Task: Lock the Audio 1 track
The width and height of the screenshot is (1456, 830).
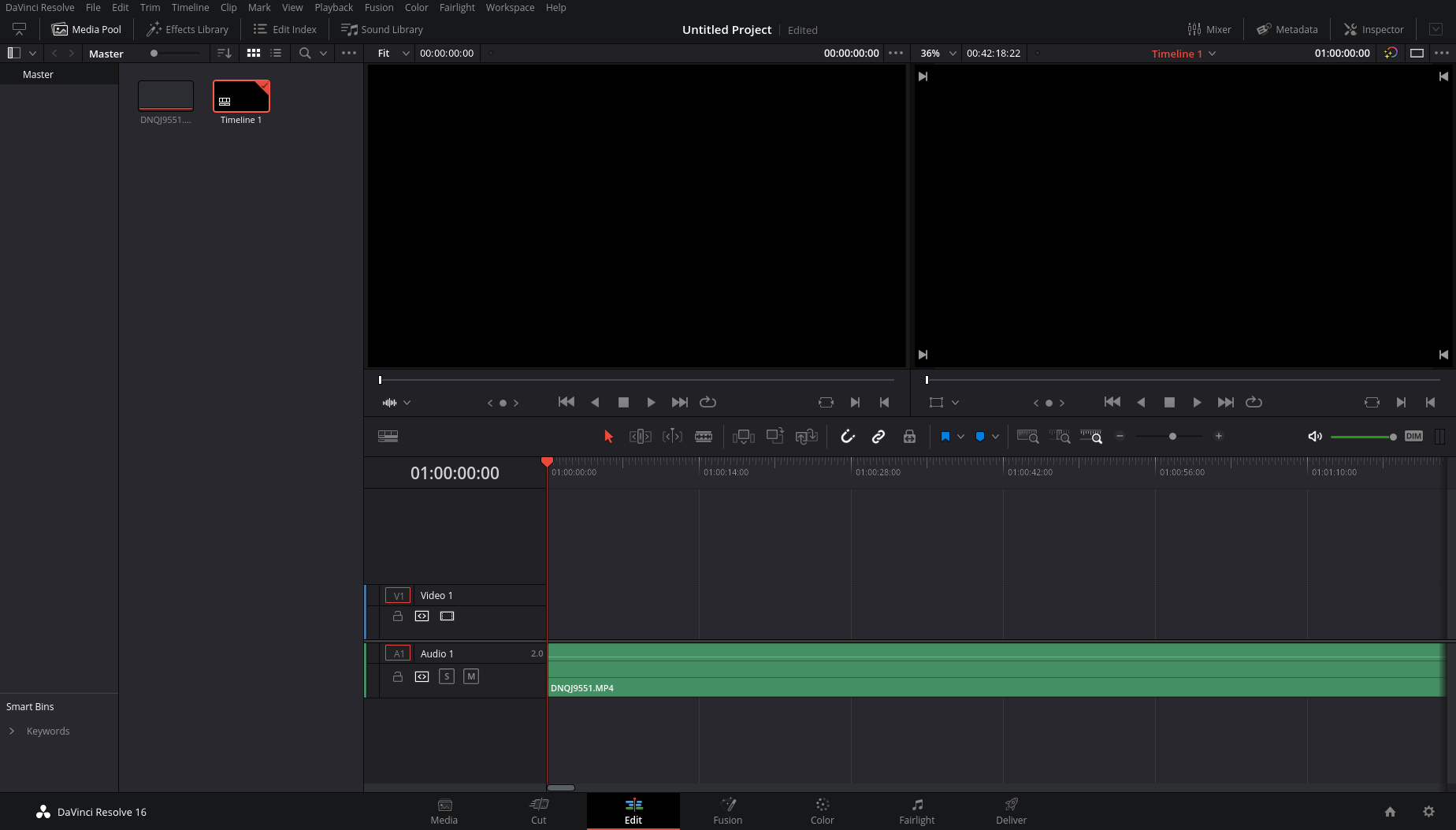Action: tap(398, 676)
